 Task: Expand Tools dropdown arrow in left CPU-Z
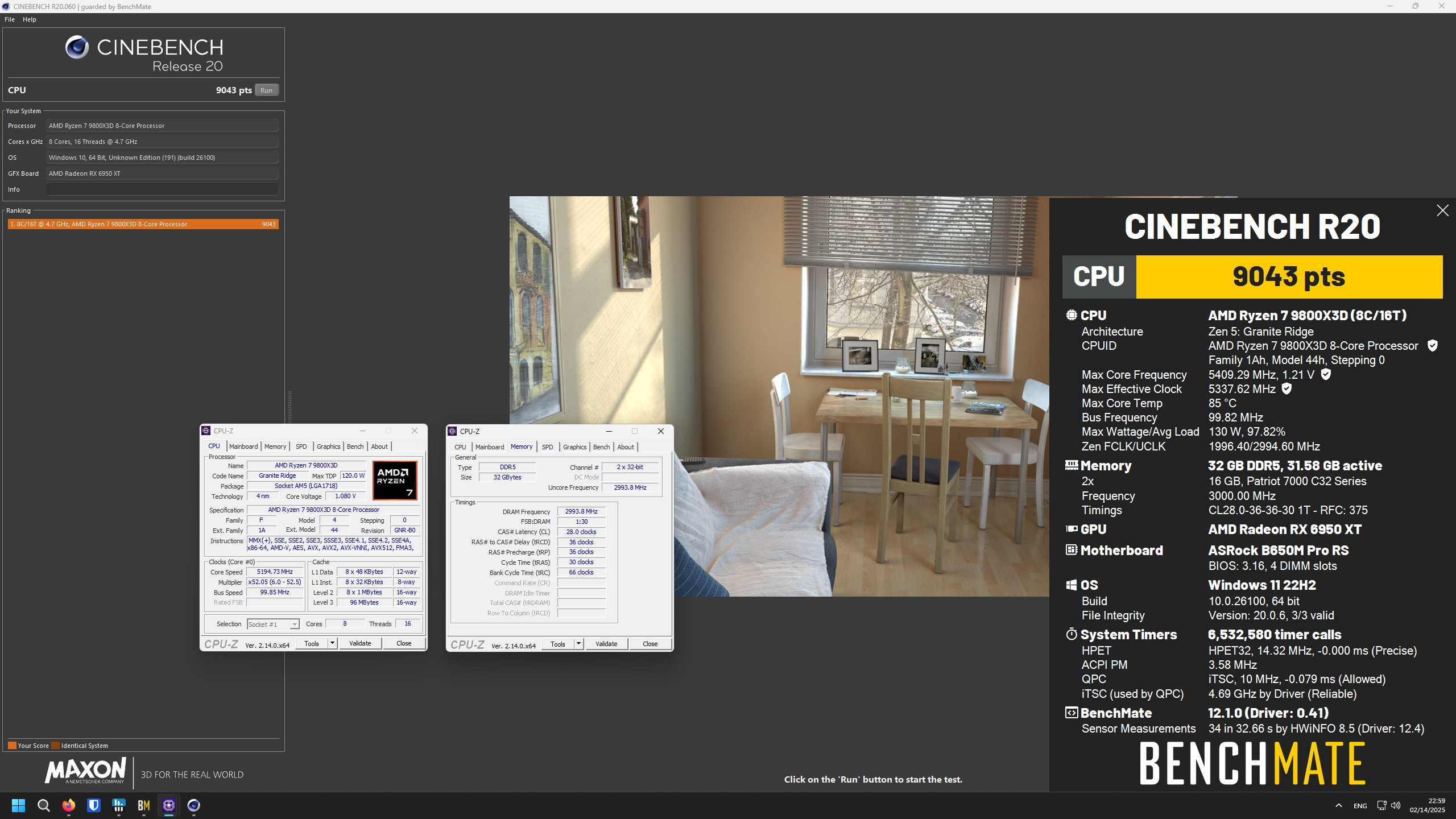333,644
